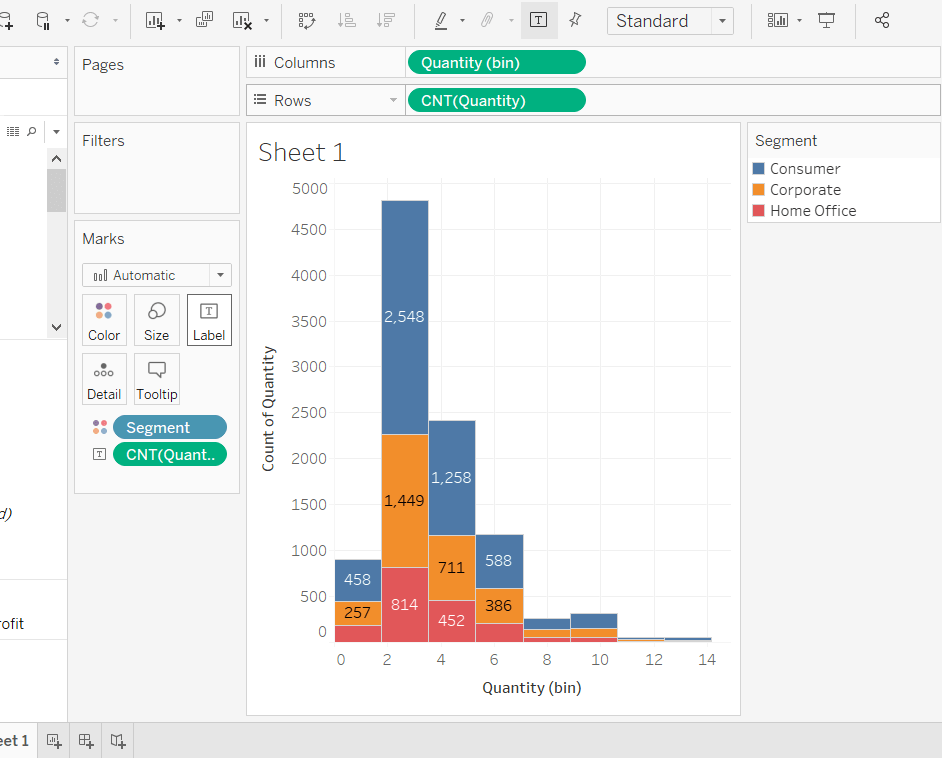This screenshot has height=758, width=942.
Task: Click the Tooltip marks card button
Action: click(157, 379)
